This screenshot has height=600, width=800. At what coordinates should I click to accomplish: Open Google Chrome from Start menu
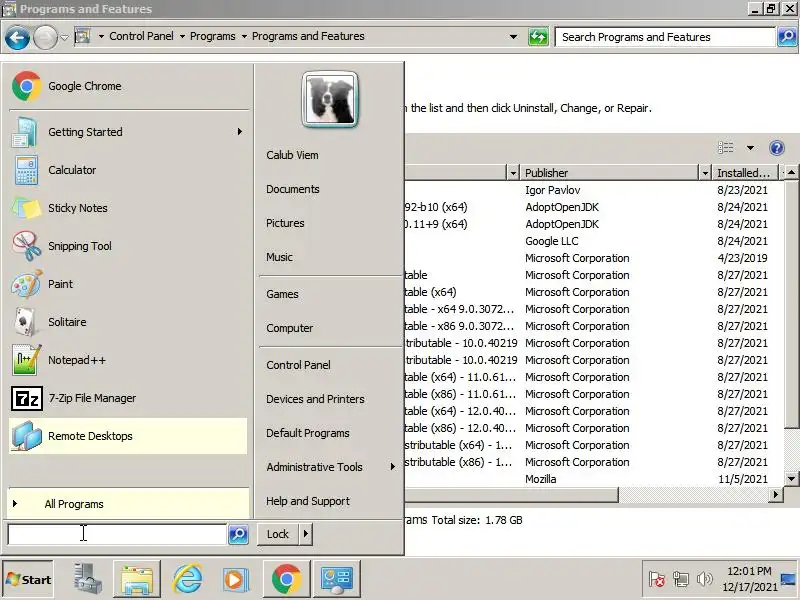(128, 86)
